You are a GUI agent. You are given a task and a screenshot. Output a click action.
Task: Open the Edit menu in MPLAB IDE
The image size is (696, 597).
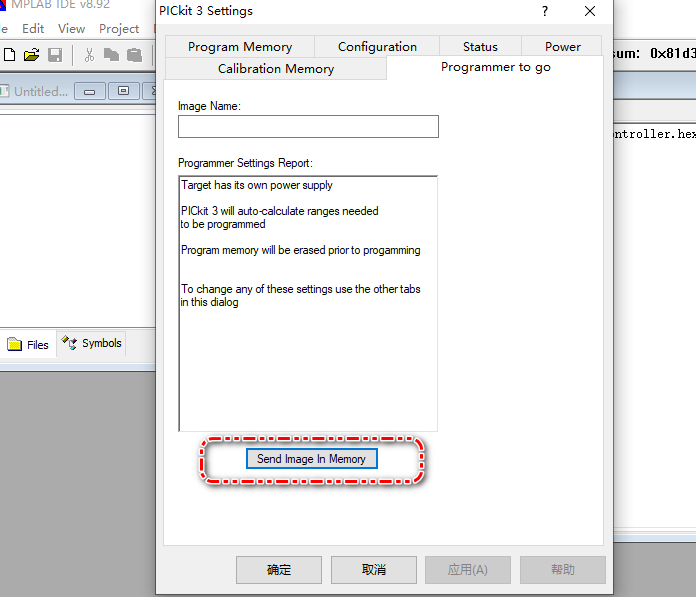click(x=33, y=29)
